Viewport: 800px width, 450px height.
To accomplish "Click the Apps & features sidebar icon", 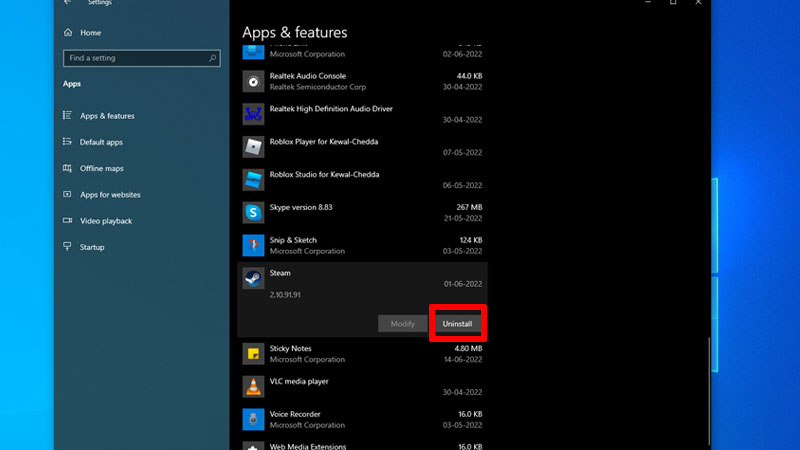I will pyautogui.click(x=67, y=115).
